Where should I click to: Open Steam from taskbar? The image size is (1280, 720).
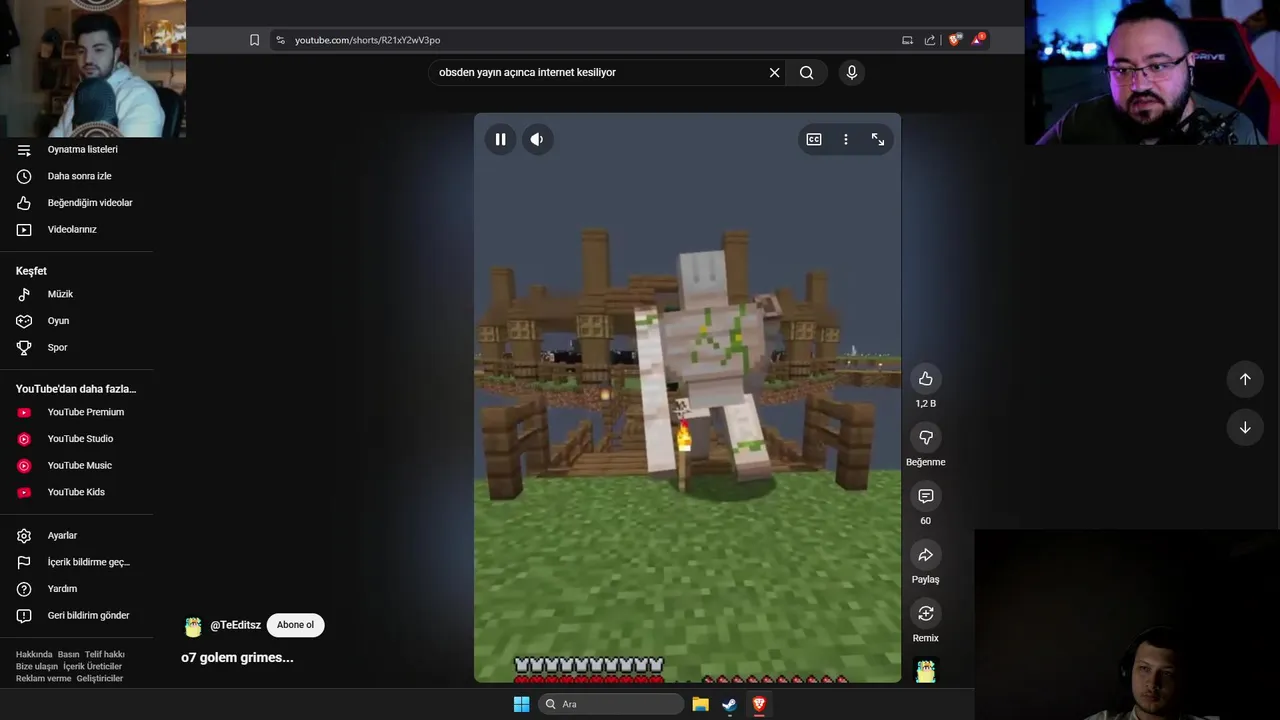[x=730, y=704]
